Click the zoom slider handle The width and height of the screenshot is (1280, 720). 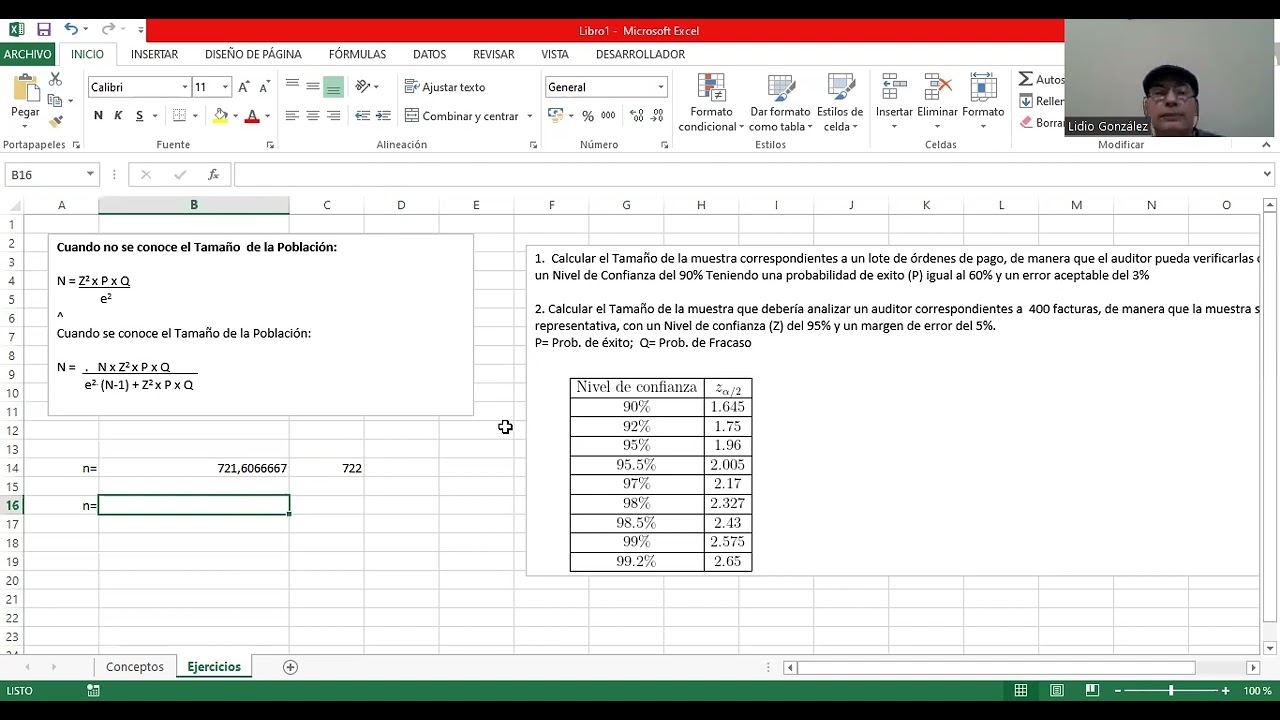click(x=1171, y=691)
